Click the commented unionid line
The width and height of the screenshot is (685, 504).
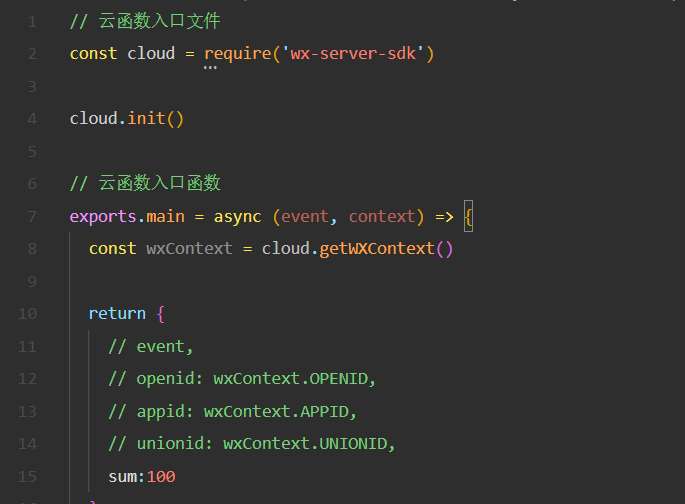click(x=252, y=444)
